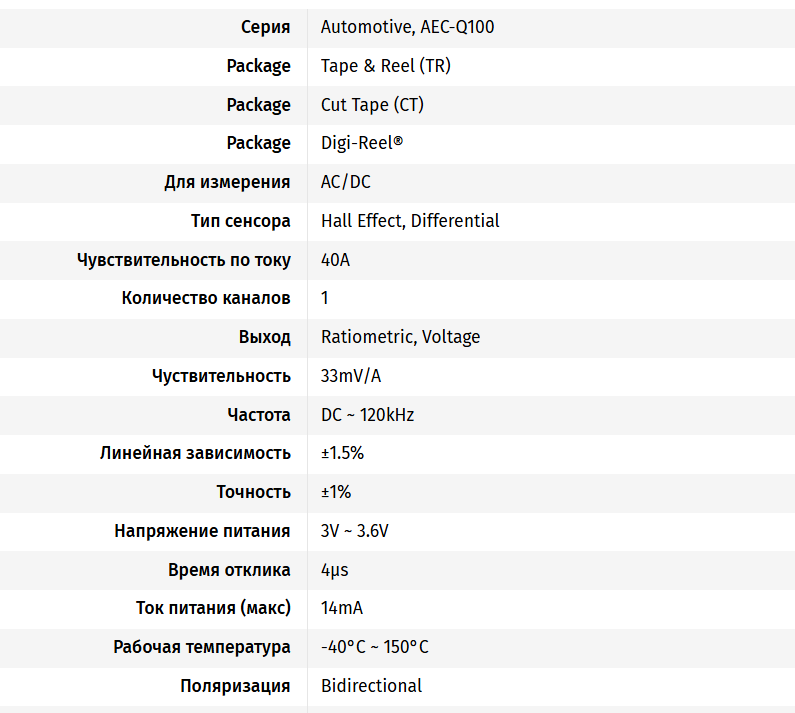
Task: Click the "Bidirectional" polarization value
Action: click(x=371, y=686)
